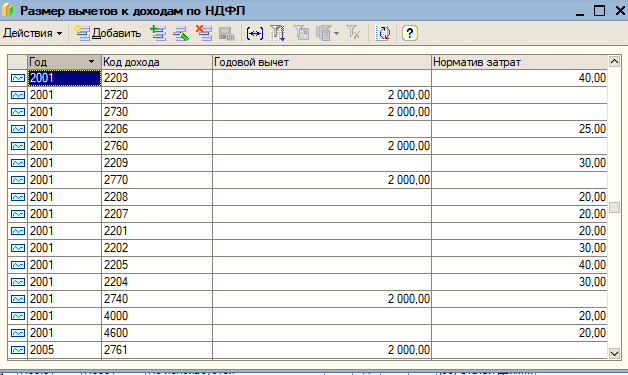Select income code 2202 cell
628x375 pixels.
click(x=157, y=248)
